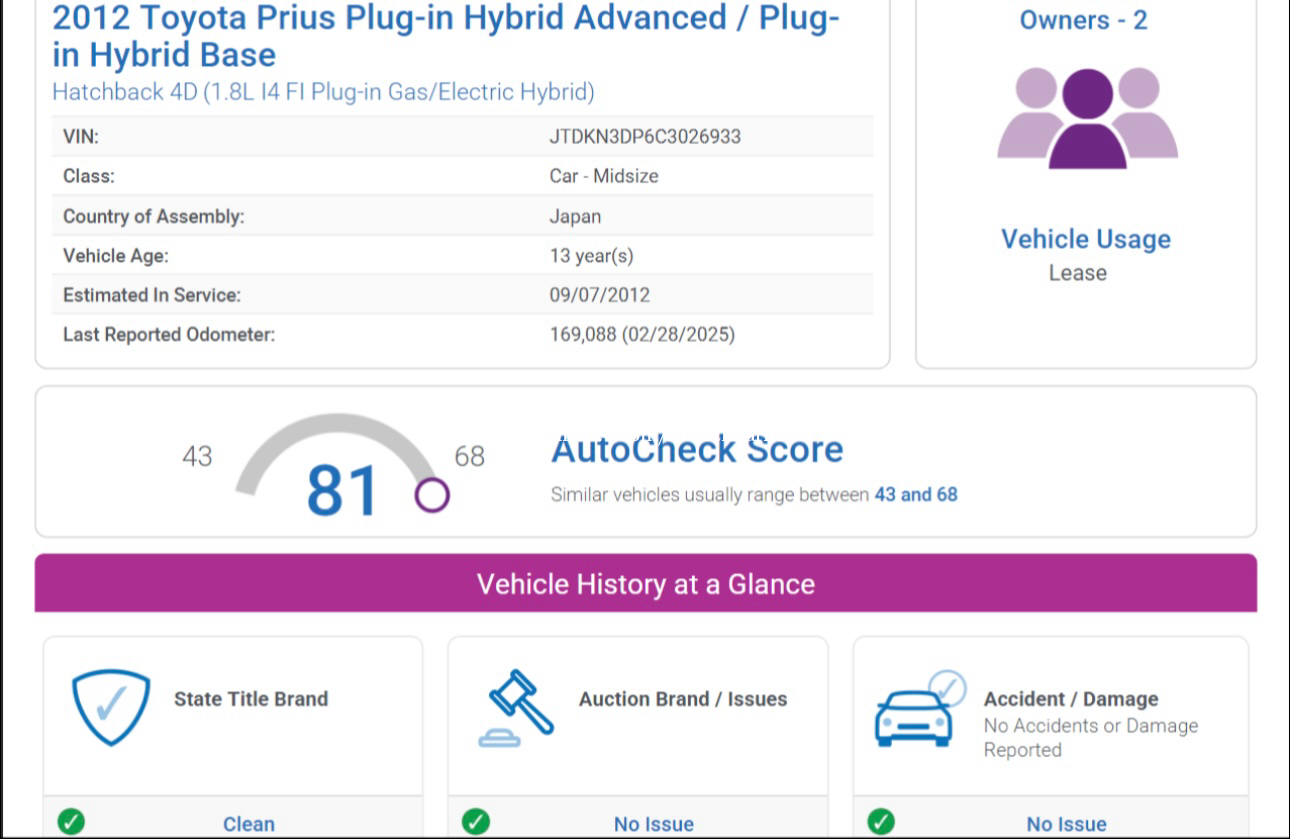Viewport: 1290px width, 839px height.
Task: Click 'Similar vehicles usually range between' text
Action: click(710, 494)
